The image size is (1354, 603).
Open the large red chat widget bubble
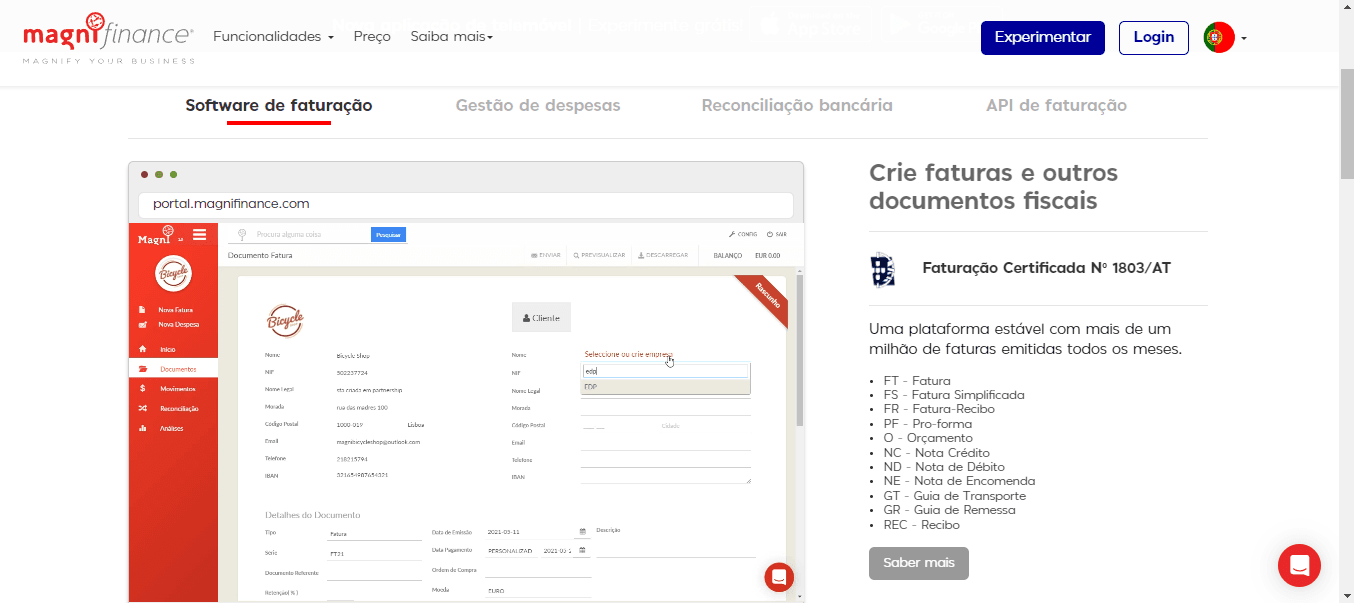click(1299, 565)
